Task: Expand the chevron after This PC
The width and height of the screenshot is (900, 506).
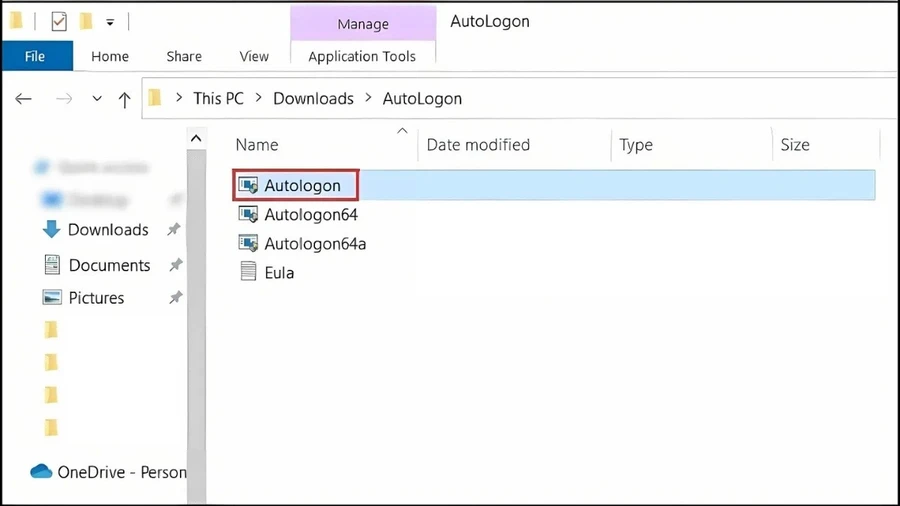Action: click(259, 98)
